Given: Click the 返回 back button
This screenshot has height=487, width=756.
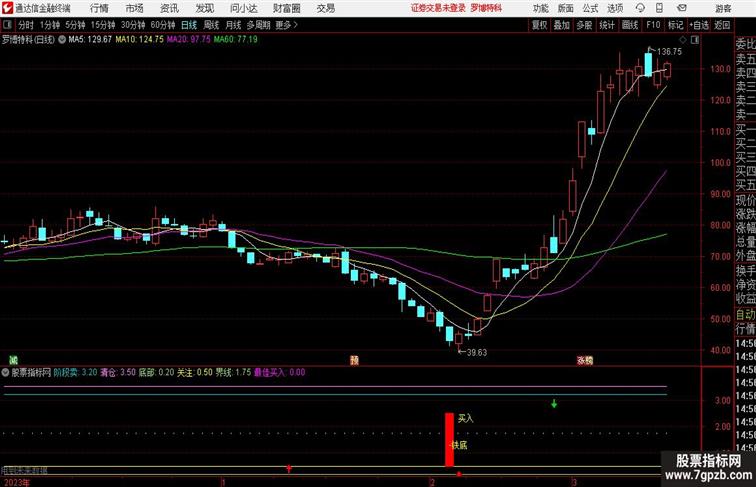Looking at the screenshot, I should [x=722, y=25].
